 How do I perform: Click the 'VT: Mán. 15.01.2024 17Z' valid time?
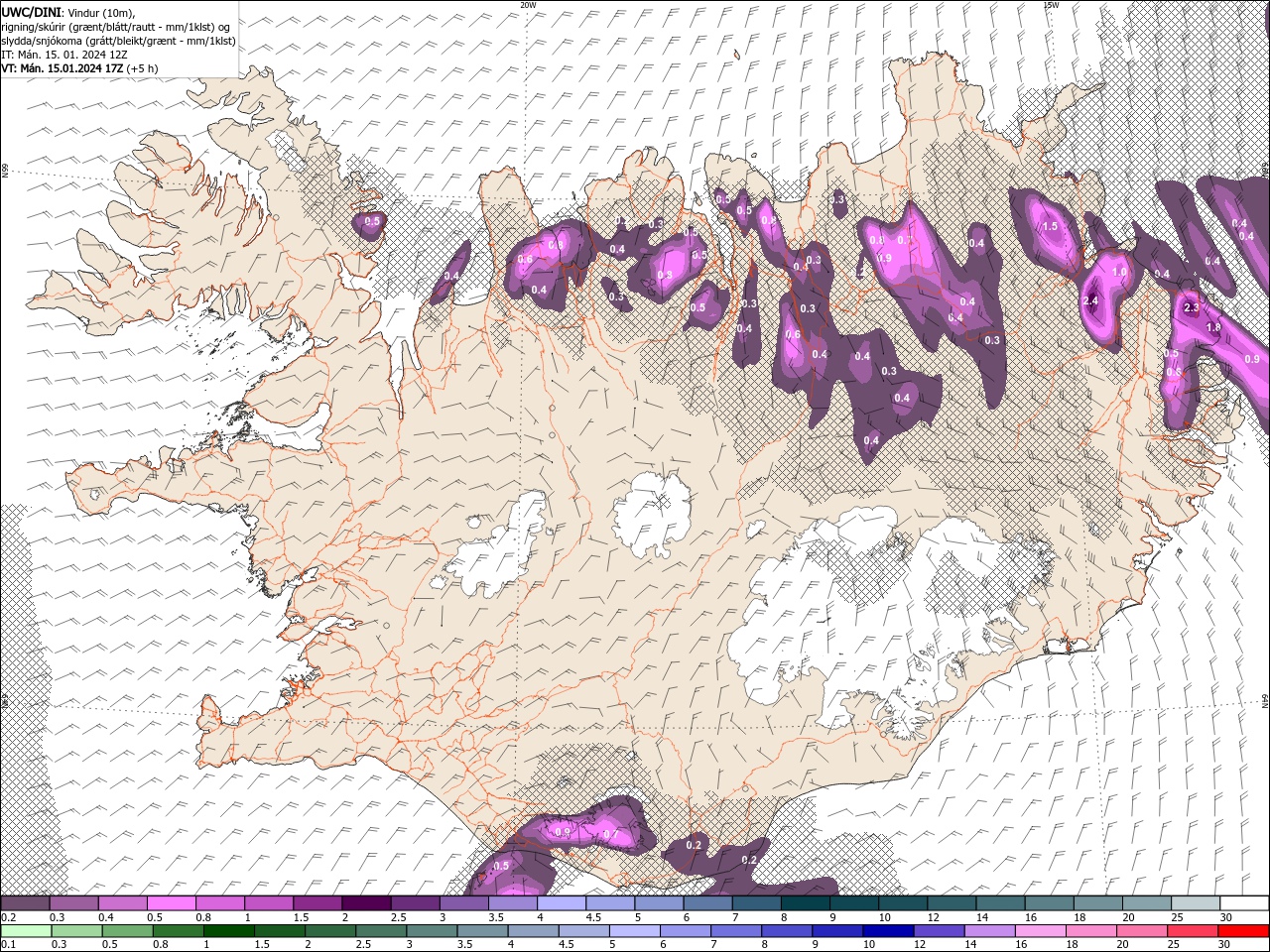tap(63, 67)
